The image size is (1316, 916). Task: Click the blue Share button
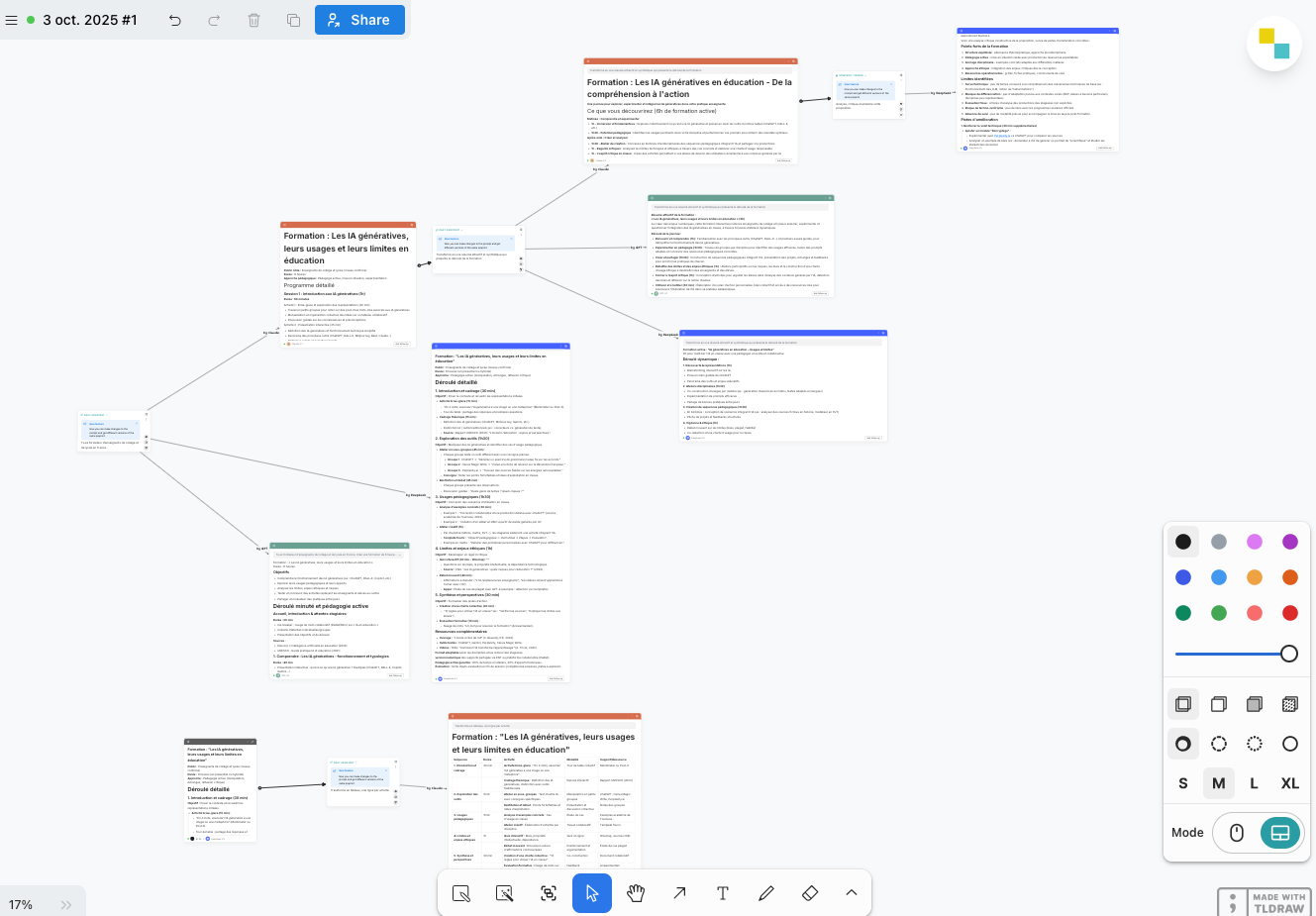tap(359, 20)
